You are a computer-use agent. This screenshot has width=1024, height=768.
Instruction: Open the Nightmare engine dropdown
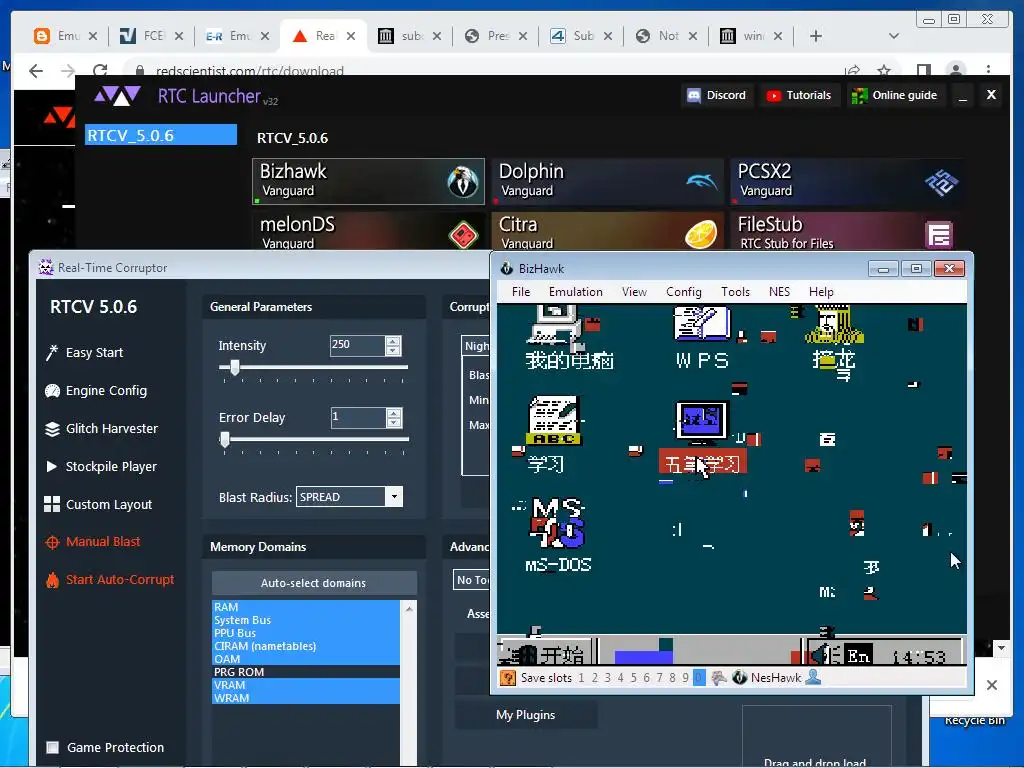(x=476, y=346)
